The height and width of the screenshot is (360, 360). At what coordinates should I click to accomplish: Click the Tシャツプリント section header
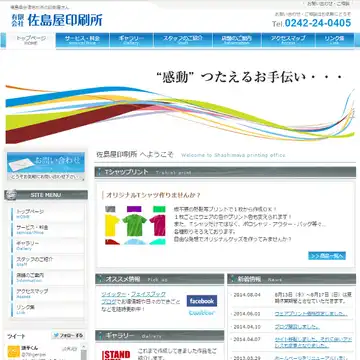coord(225,172)
